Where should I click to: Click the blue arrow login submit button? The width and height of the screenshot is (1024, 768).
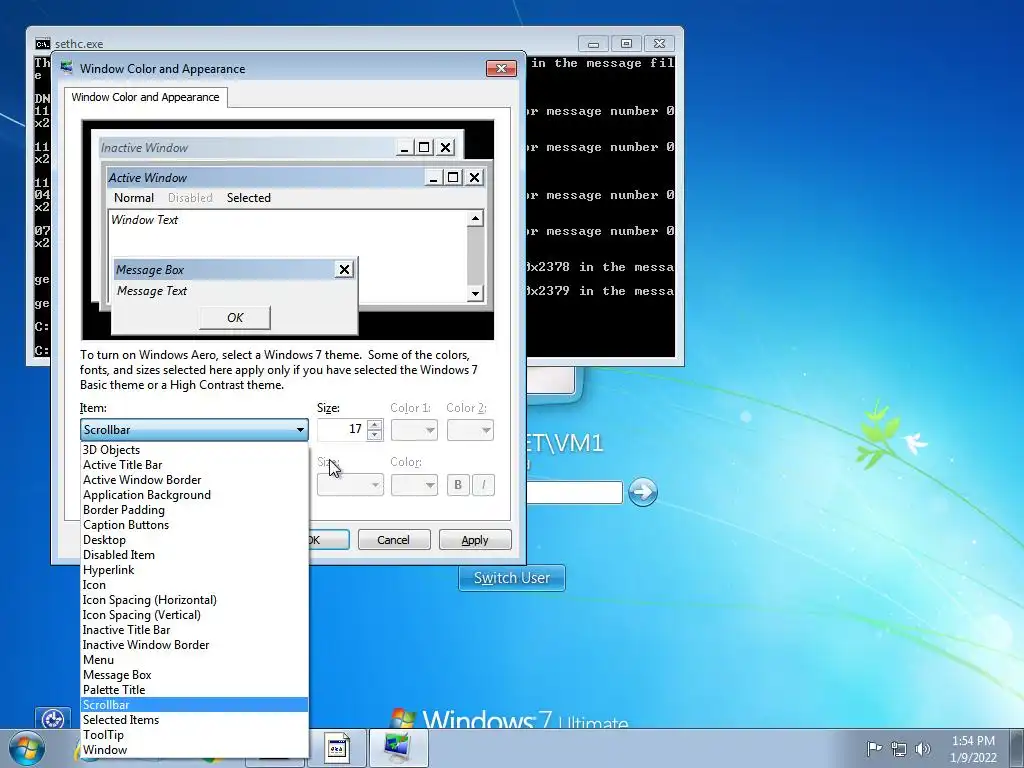(x=643, y=492)
